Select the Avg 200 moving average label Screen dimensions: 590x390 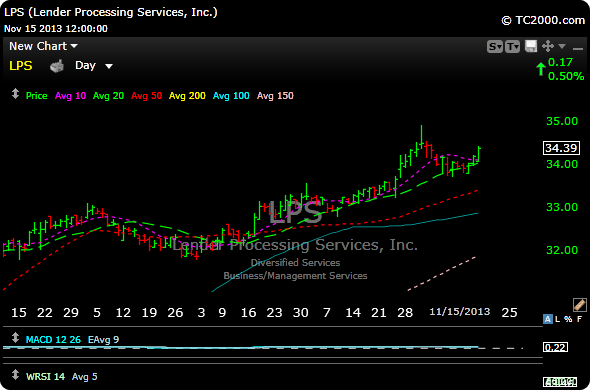[187, 96]
